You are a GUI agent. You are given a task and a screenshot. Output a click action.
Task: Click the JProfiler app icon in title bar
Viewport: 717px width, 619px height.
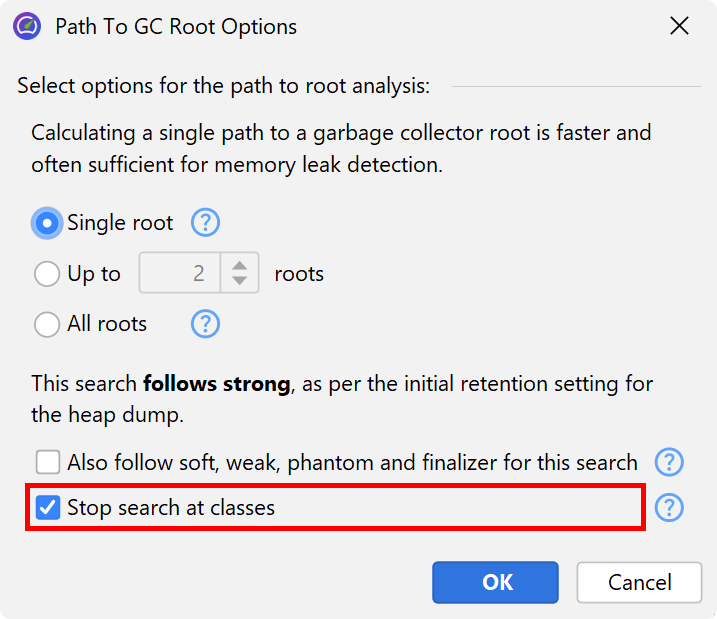pyautogui.click(x=27, y=27)
